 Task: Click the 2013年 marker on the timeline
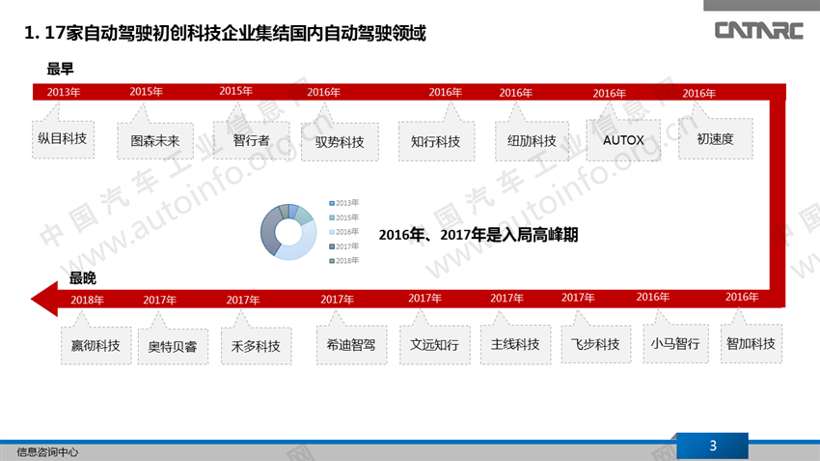[x=64, y=92]
